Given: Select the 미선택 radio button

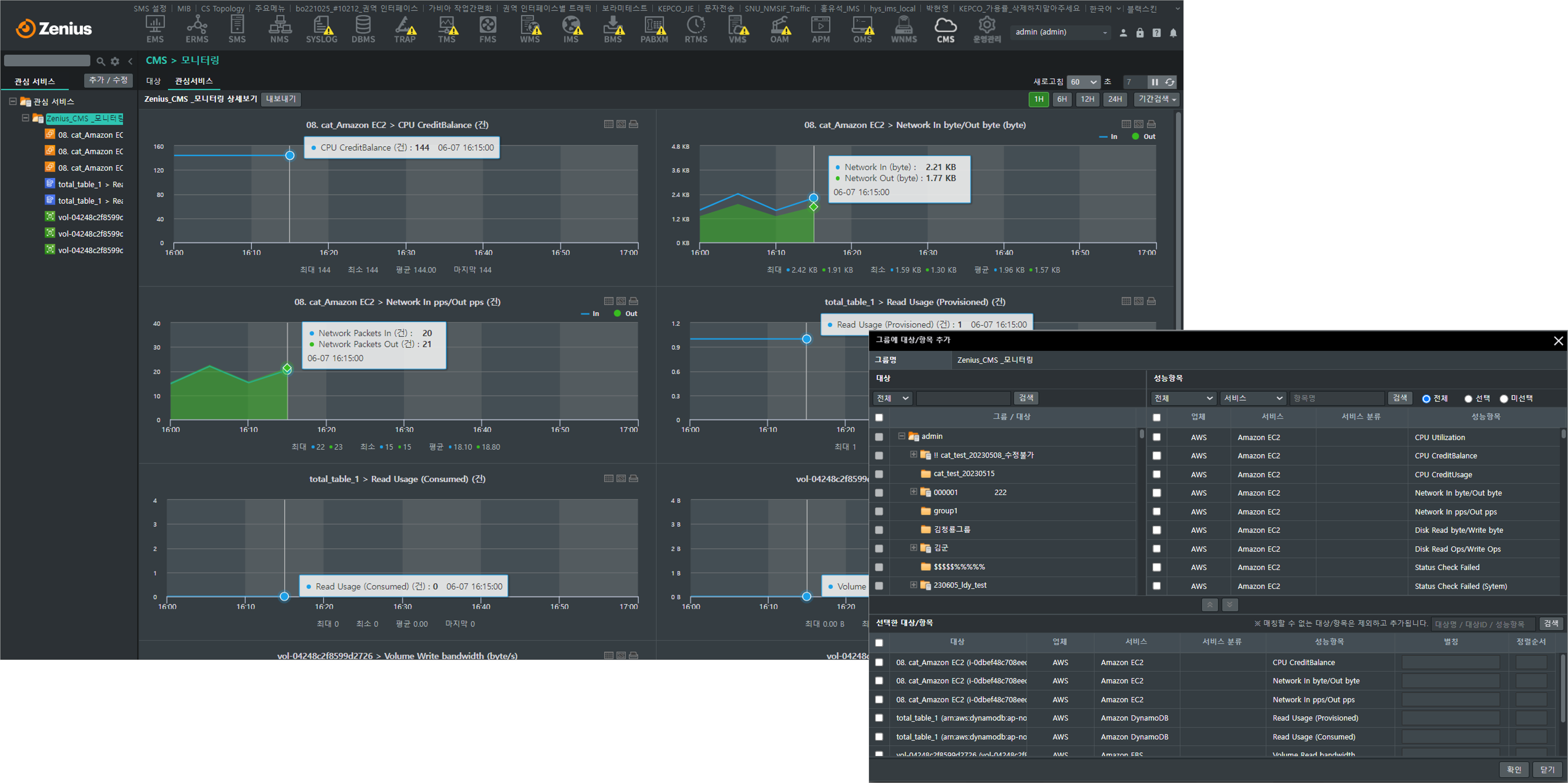Looking at the screenshot, I should click(1503, 399).
